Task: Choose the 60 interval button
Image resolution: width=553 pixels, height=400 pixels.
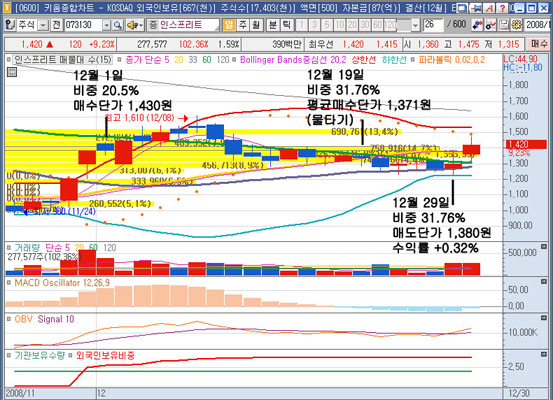Action: 377,25
